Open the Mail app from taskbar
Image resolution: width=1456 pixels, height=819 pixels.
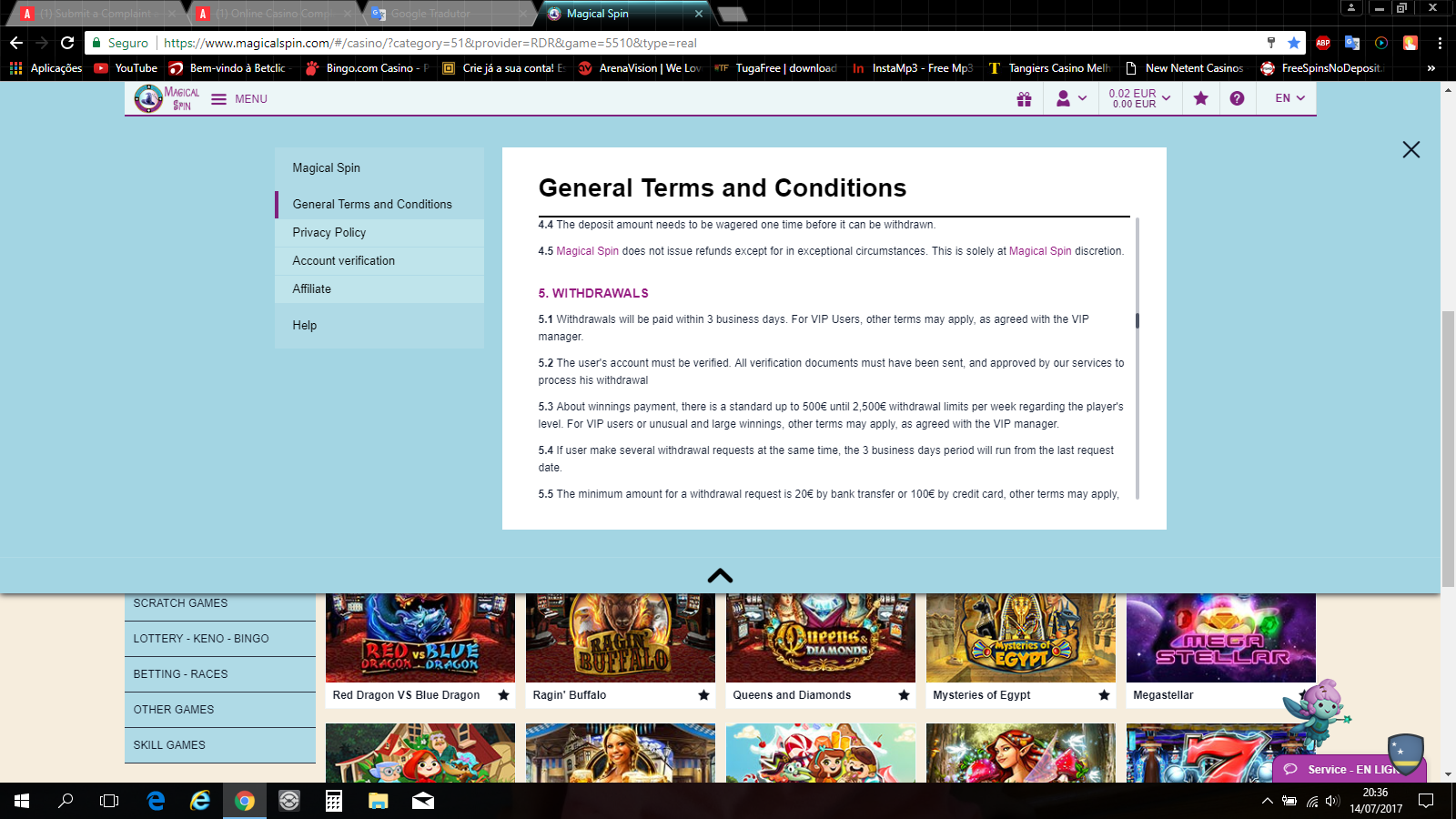423,801
